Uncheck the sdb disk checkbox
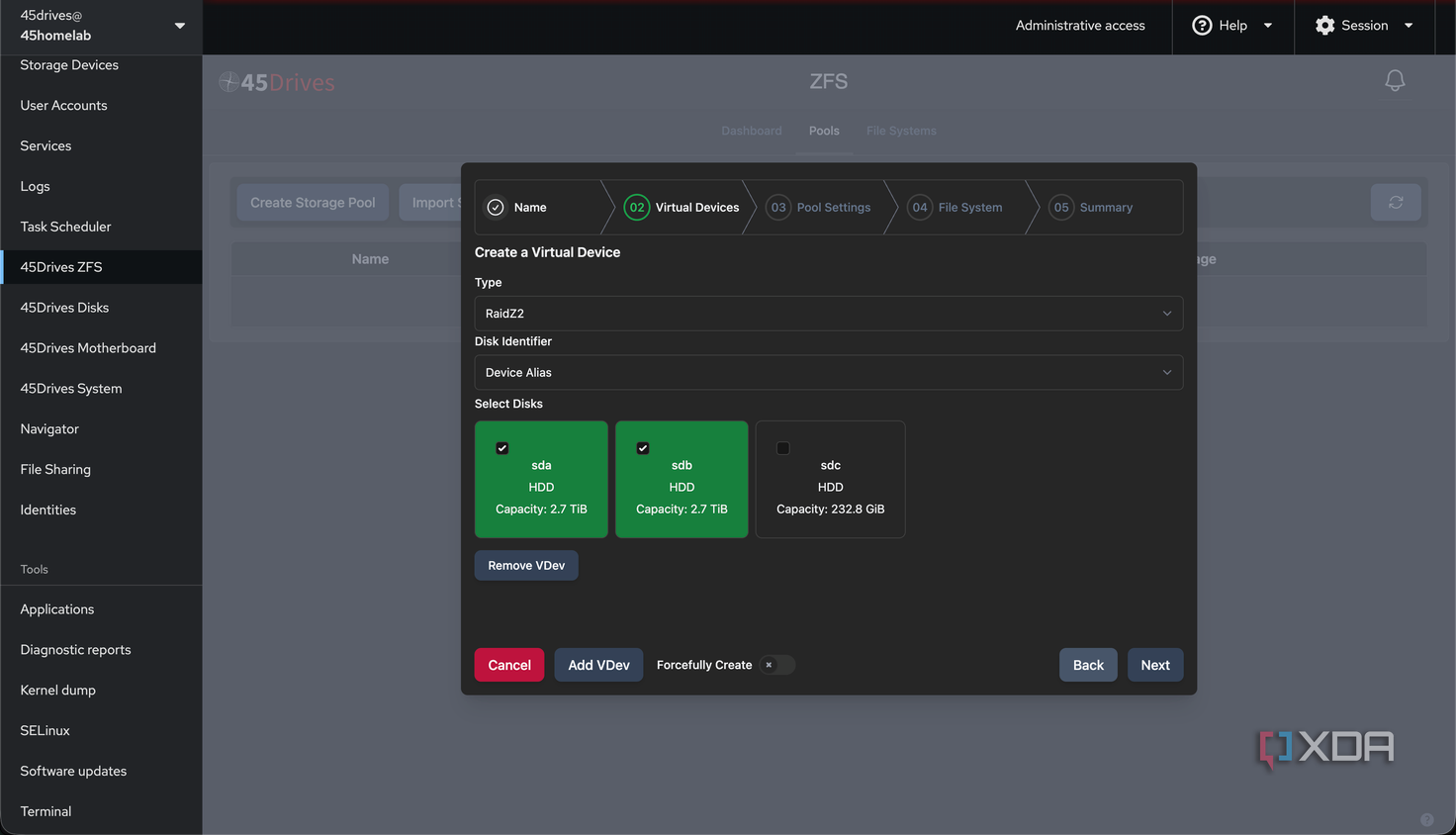Image resolution: width=1456 pixels, height=835 pixels. 643,448
